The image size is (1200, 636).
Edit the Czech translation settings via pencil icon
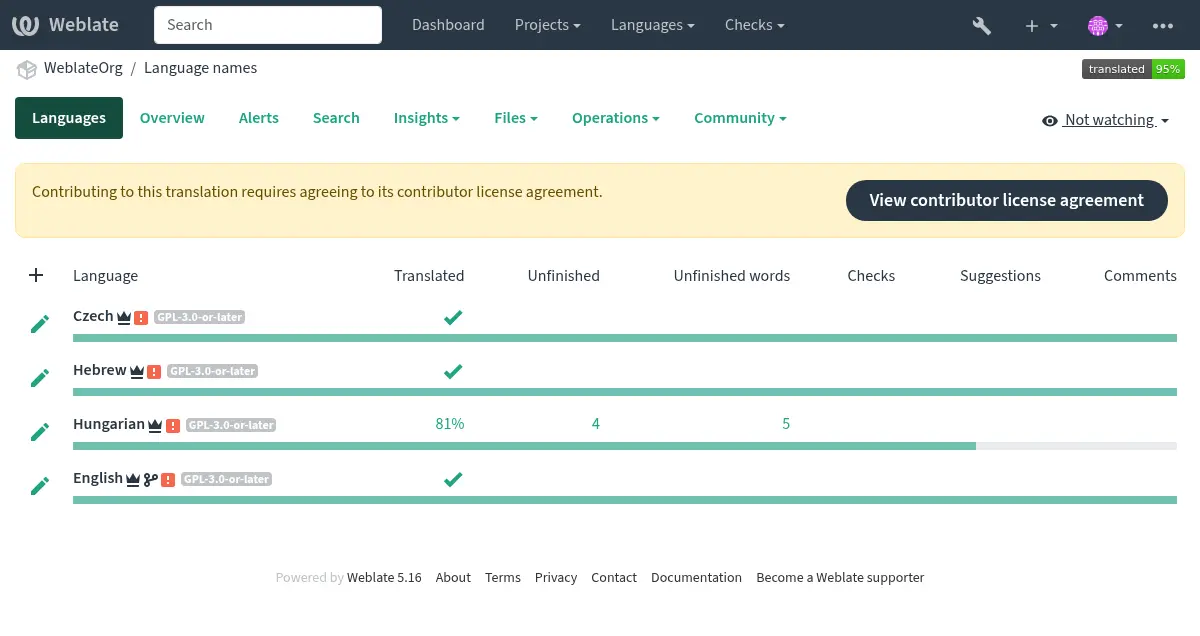[x=39, y=323]
